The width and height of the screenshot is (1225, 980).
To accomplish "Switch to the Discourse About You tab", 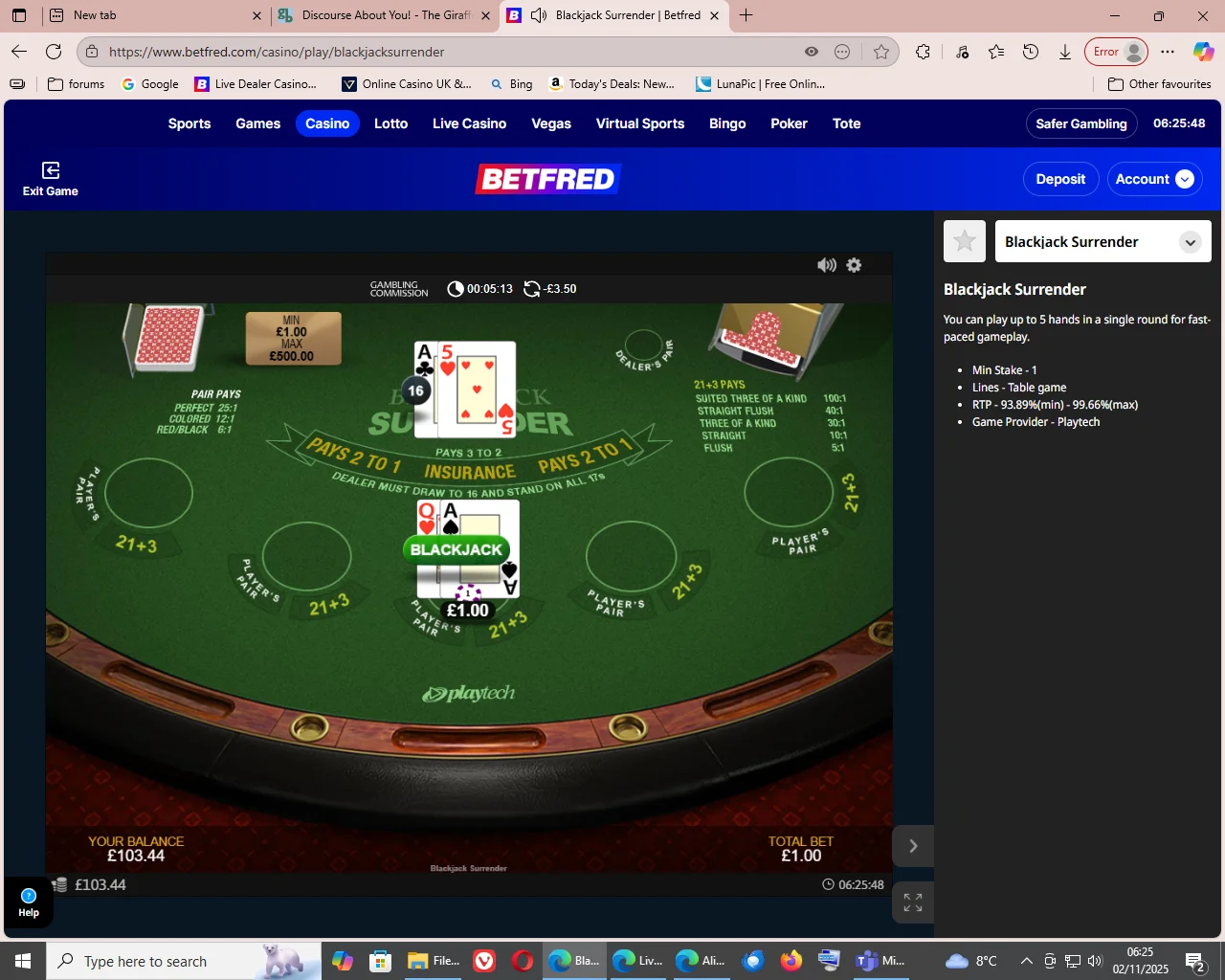I will [386, 15].
